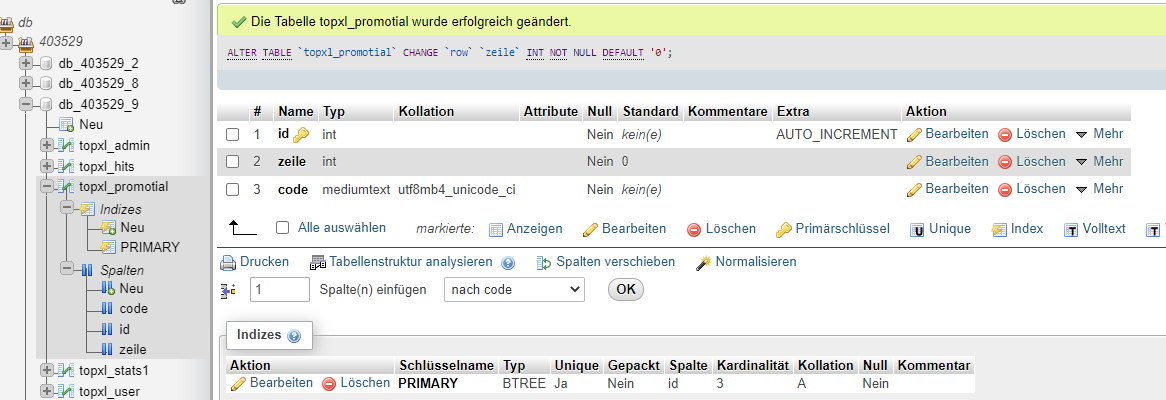Open the 'nach code' position dropdown
1166x400 pixels.
[x=513, y=289]
